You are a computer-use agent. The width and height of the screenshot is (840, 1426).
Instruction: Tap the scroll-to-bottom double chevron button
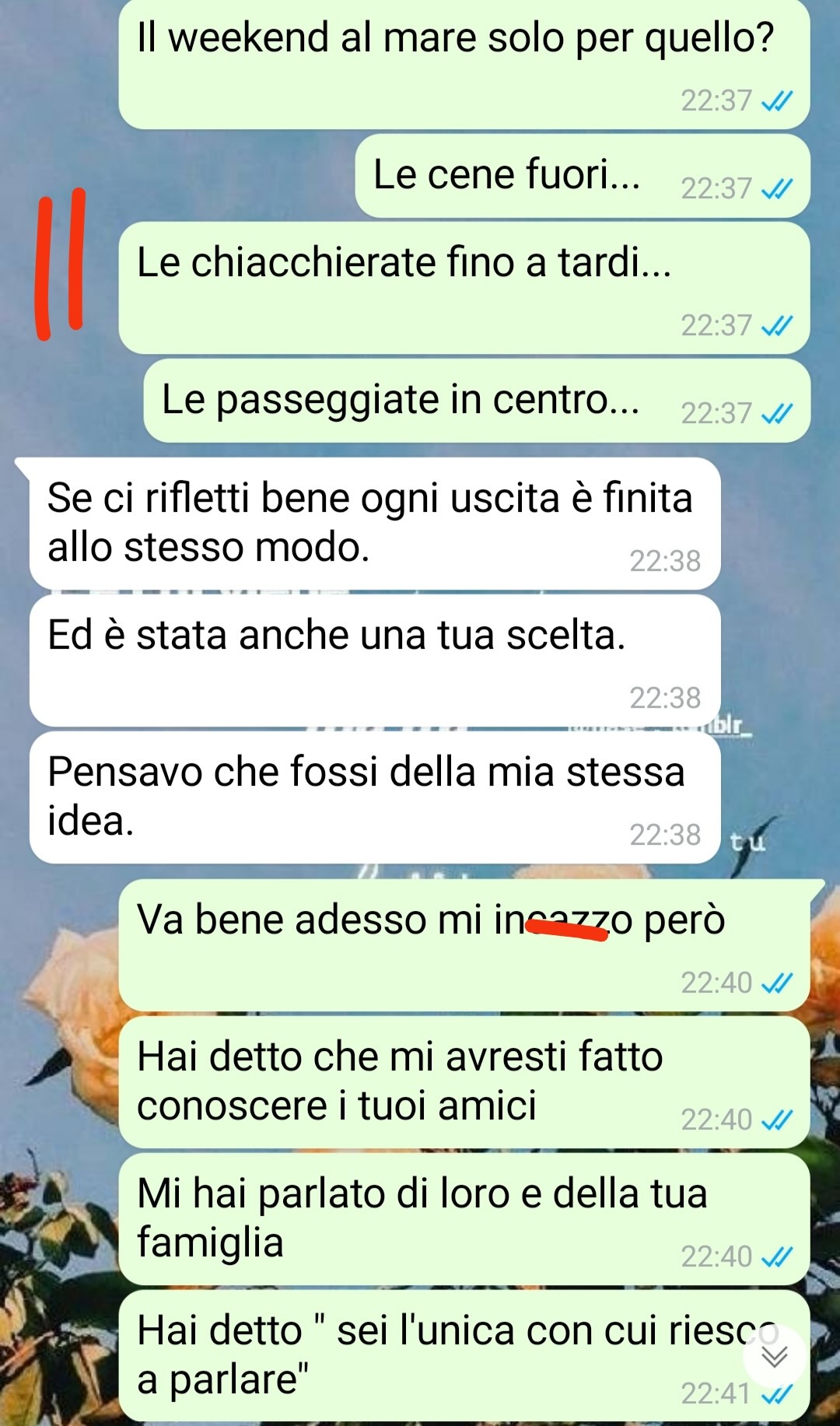775,1356
